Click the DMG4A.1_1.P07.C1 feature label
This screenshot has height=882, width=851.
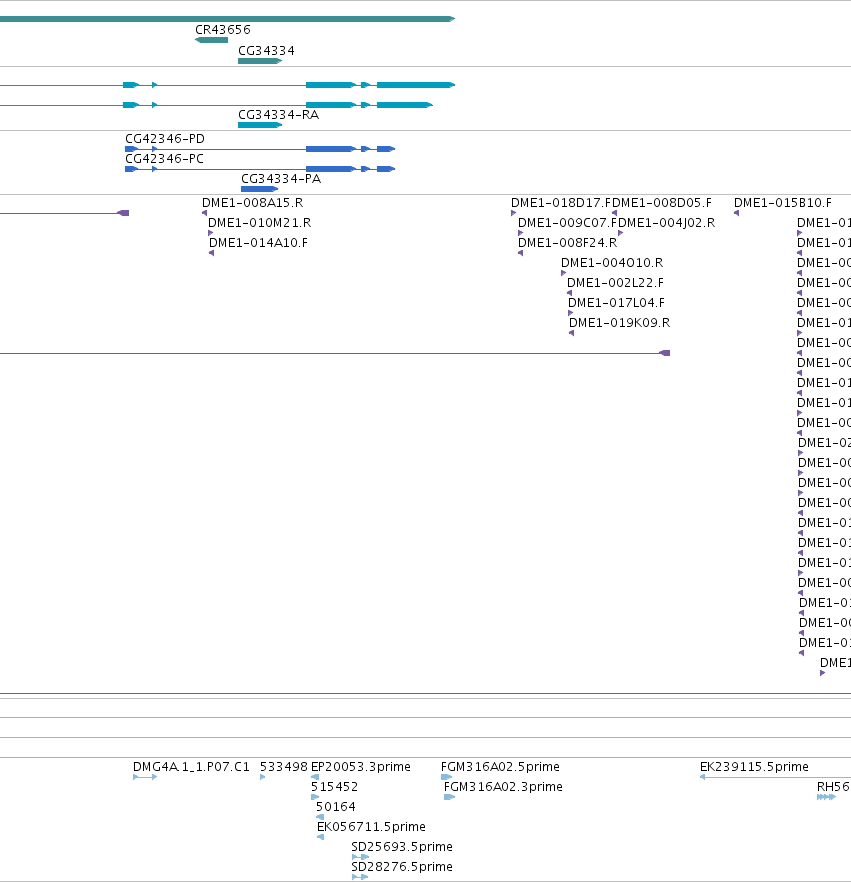tap(191, 767)
